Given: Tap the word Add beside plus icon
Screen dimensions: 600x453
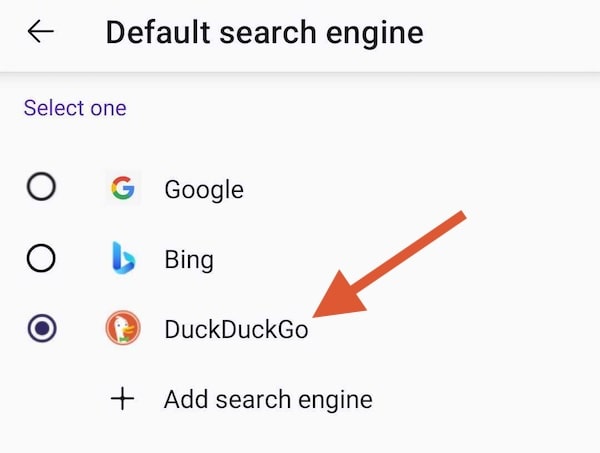Looking at the screenshot, I should pos(186,399).
